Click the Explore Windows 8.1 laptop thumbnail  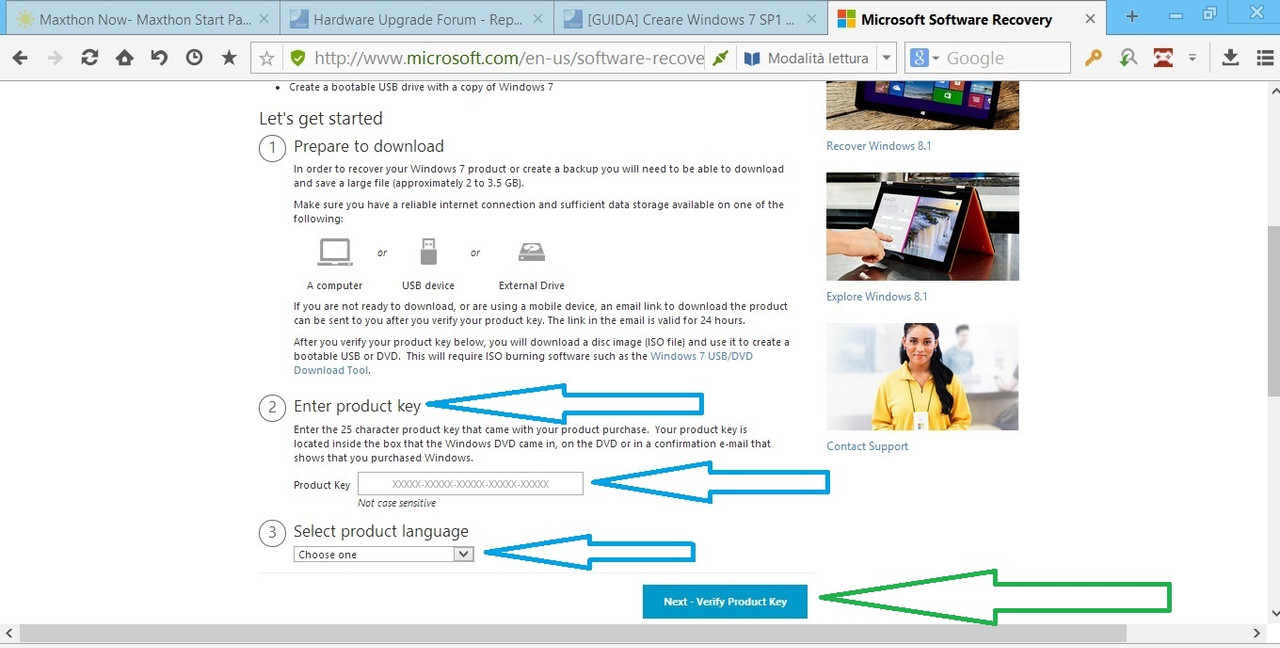pyautogui.click(x=922, y=227)
